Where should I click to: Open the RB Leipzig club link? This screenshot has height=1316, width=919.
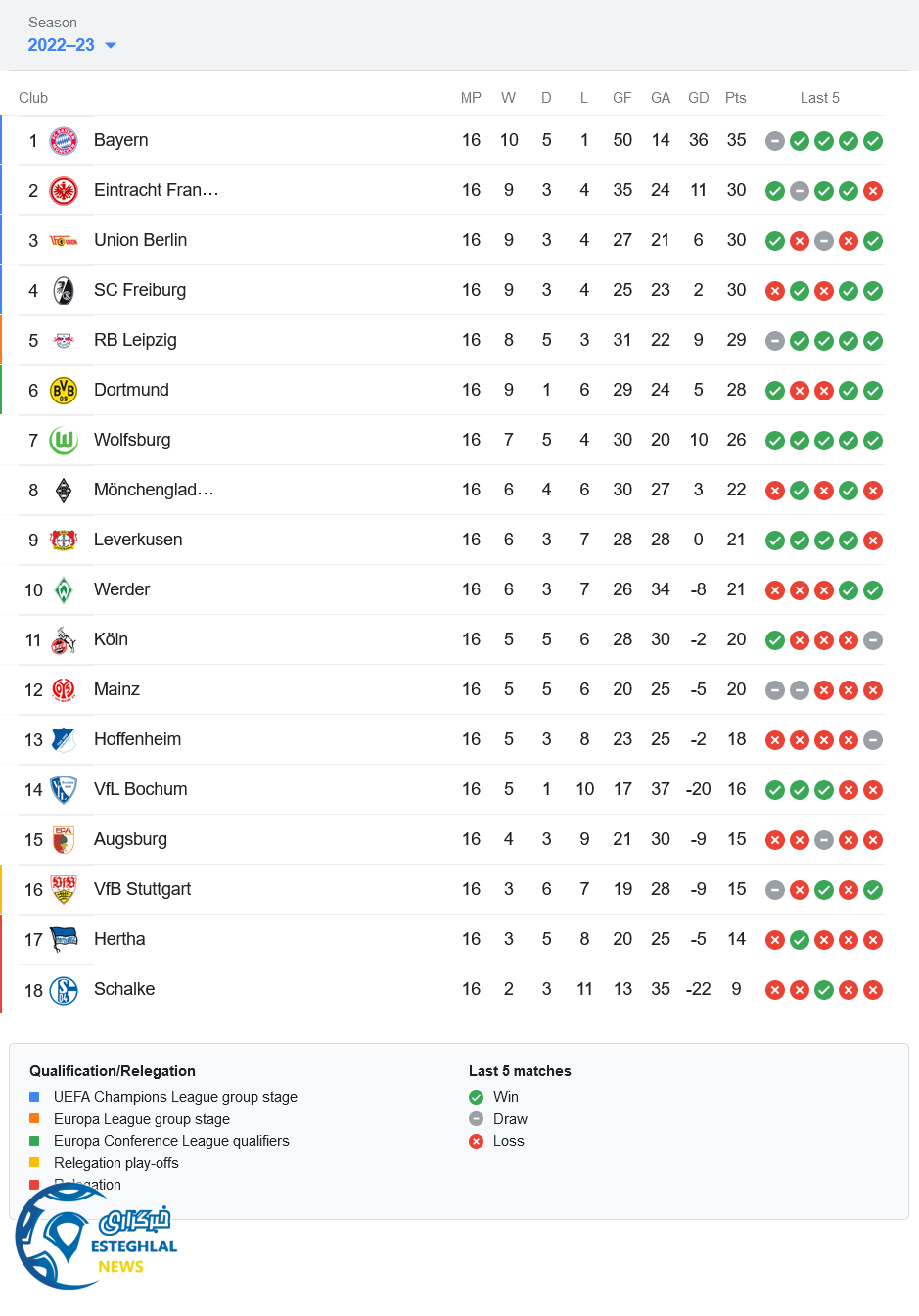(135, 341)
